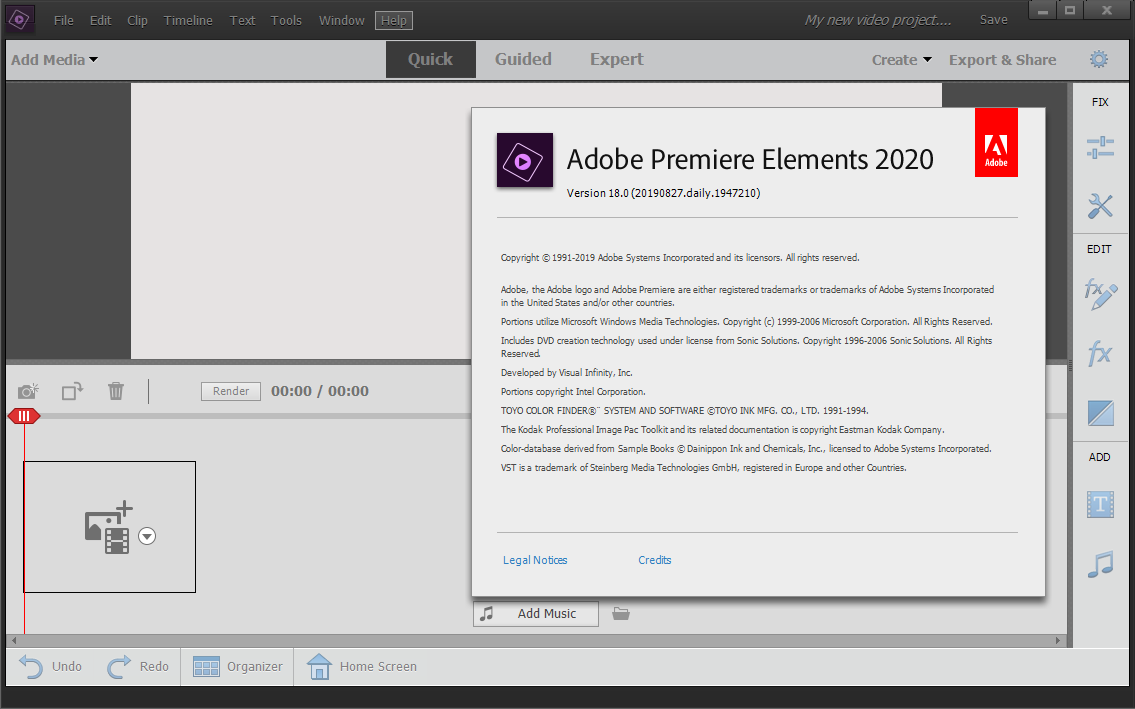The width and height of the screenshot is (1135, 709).
Task: Open the Adjustments sliders panel icon
Action: pyautogui.click(x=1100, y=147)
